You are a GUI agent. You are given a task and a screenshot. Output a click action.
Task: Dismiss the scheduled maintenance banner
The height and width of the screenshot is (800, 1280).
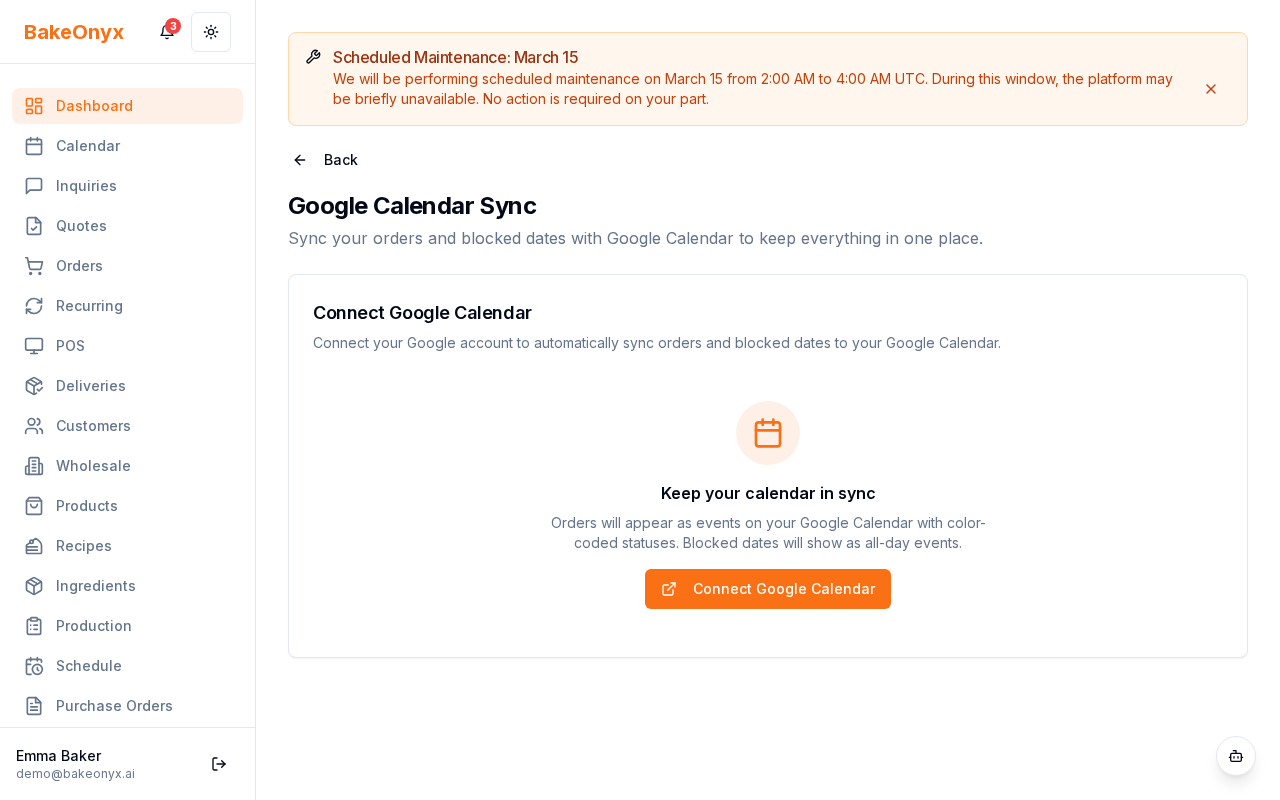(x=1211, y=89)
